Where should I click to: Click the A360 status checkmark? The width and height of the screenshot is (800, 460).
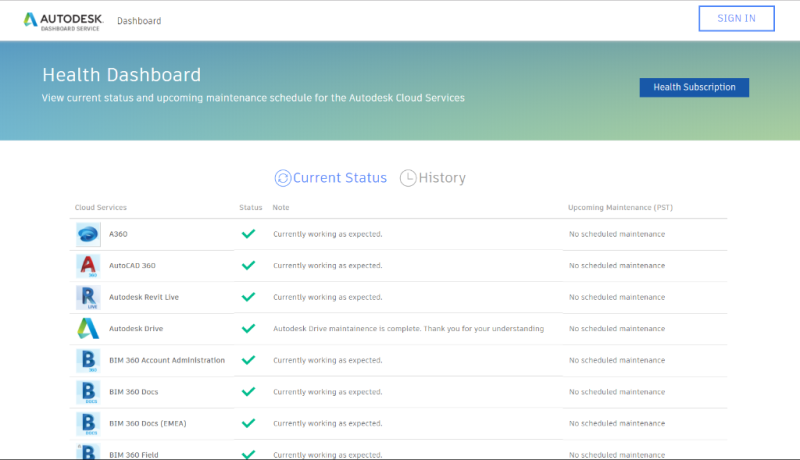[x=248, y=234]
